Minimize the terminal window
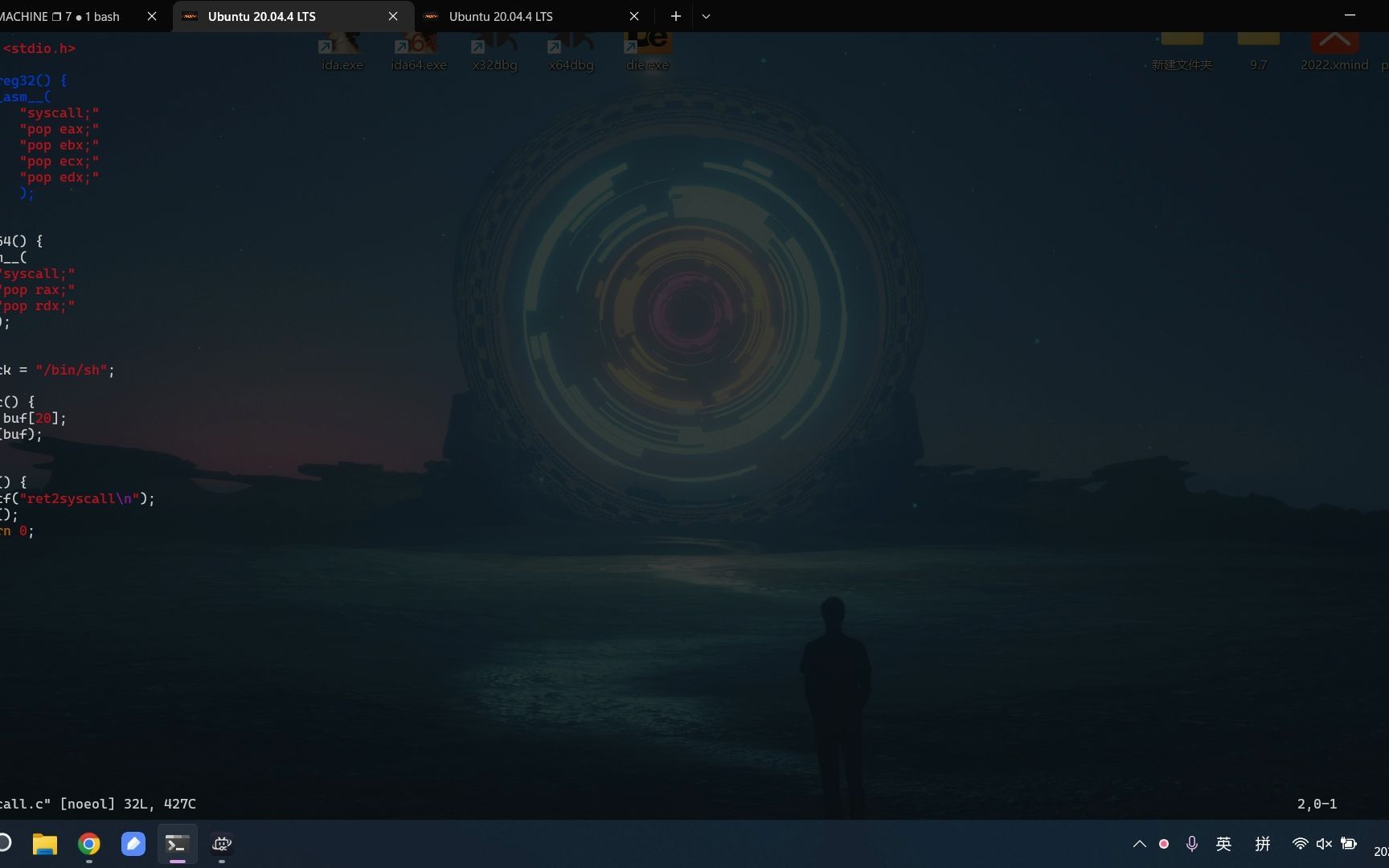Screen dimensions: 1389x868 [x=1350, y=15]
